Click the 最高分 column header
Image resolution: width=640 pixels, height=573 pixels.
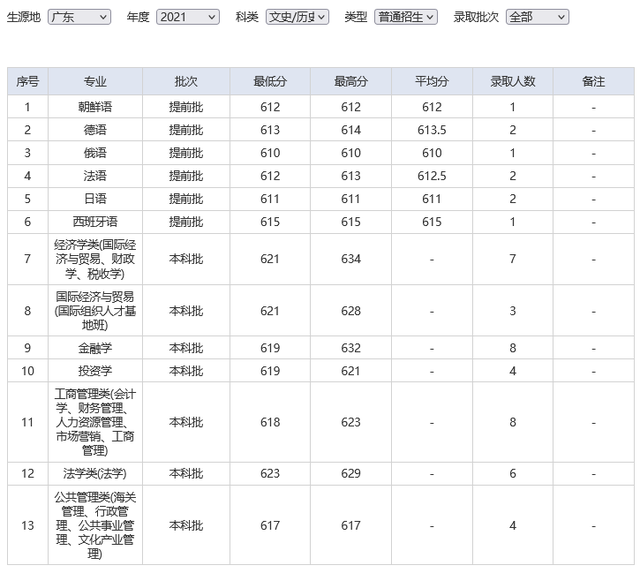(351, 82)
